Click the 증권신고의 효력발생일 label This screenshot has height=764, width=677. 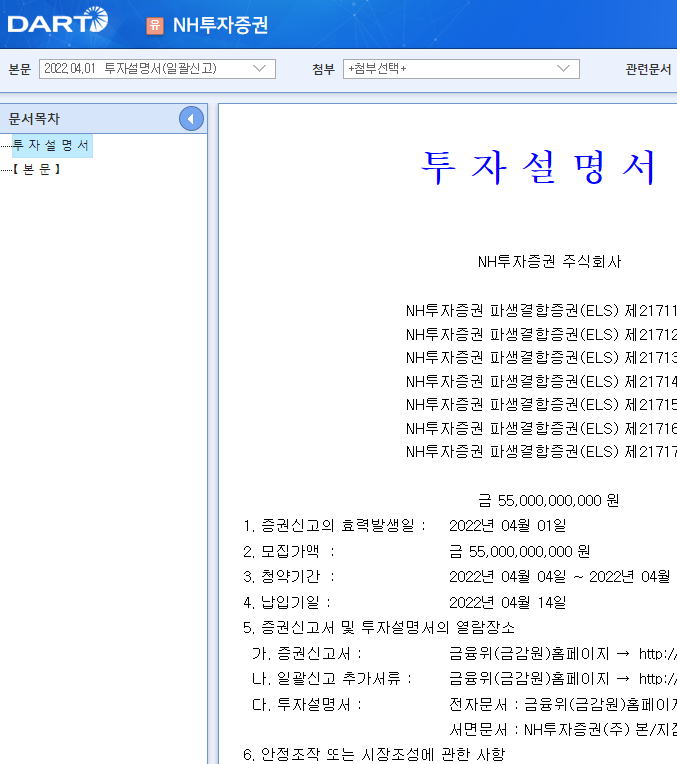334,526
